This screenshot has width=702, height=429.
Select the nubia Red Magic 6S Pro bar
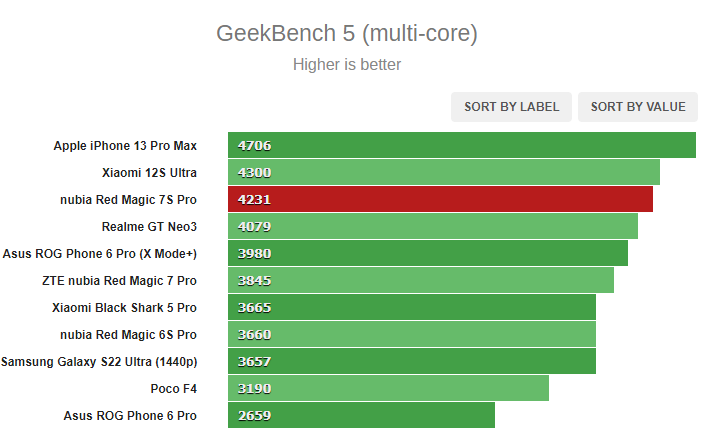click(x=412, y=335)
